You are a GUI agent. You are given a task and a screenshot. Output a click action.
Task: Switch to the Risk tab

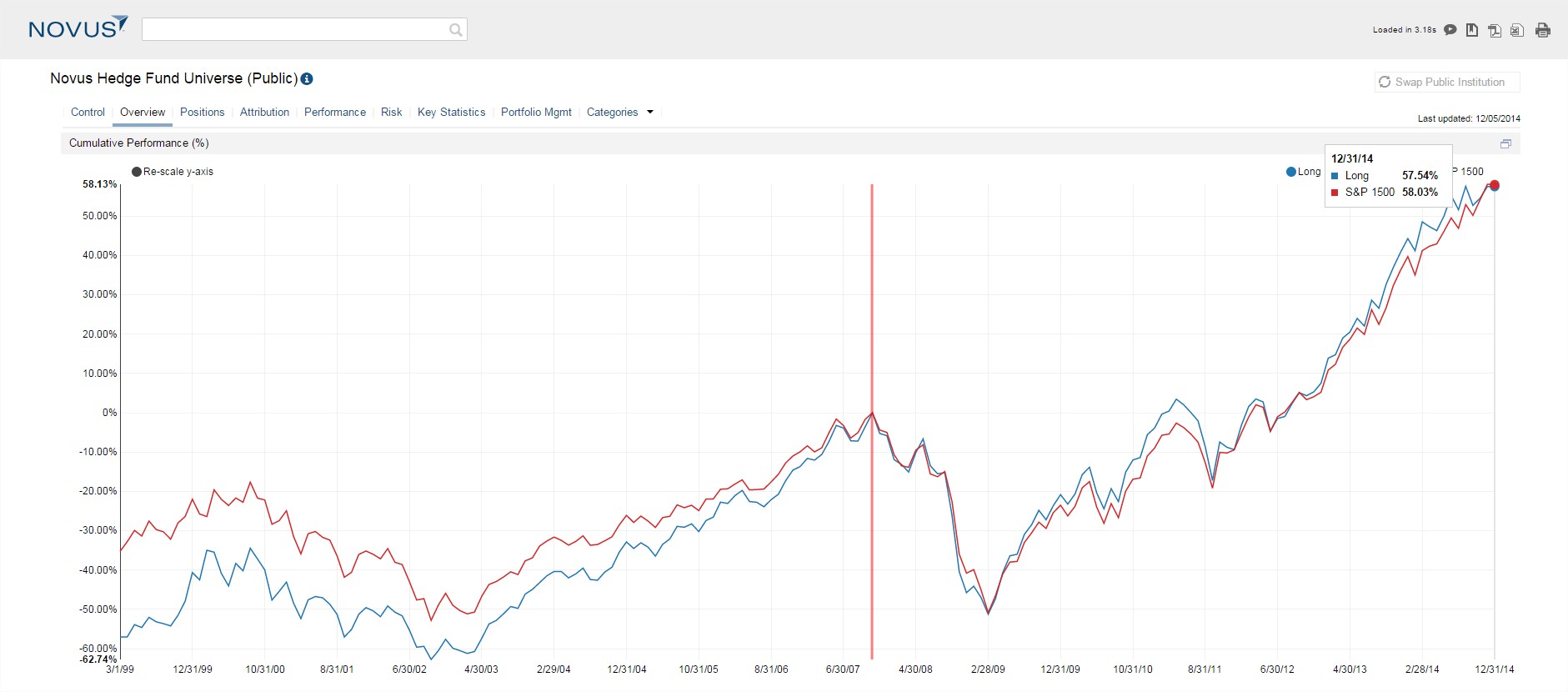[x=392, y=113]
